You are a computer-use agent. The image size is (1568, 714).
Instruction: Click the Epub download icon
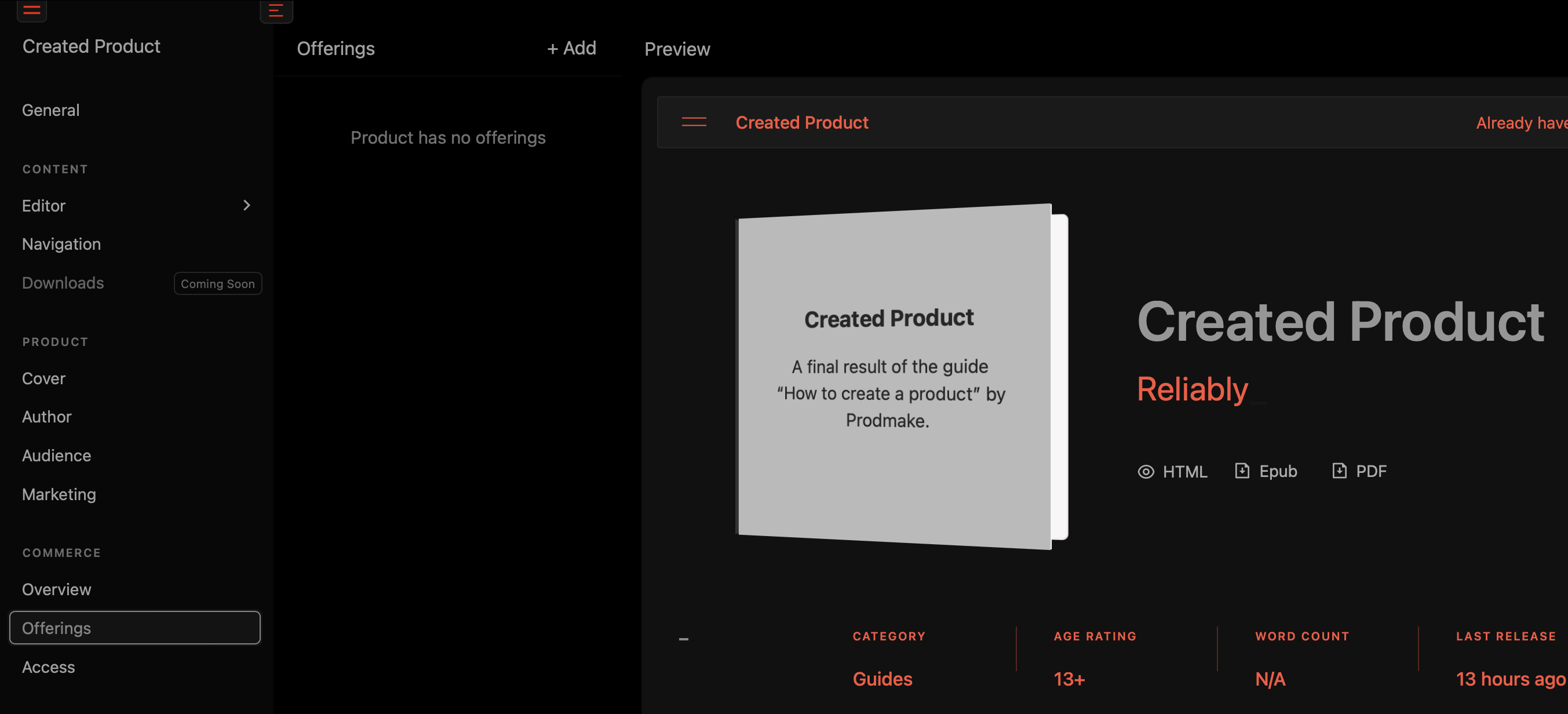(x=1242, y=471)
